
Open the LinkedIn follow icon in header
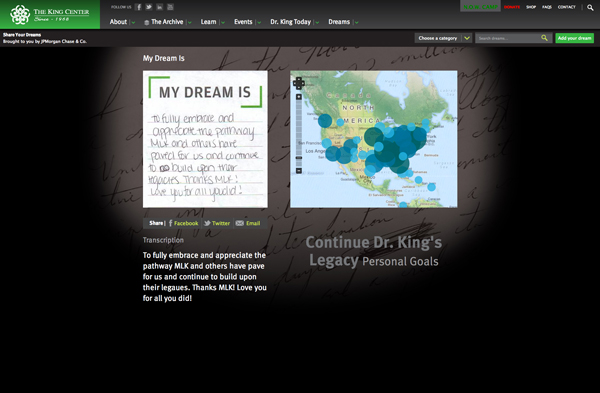[160, 7]
